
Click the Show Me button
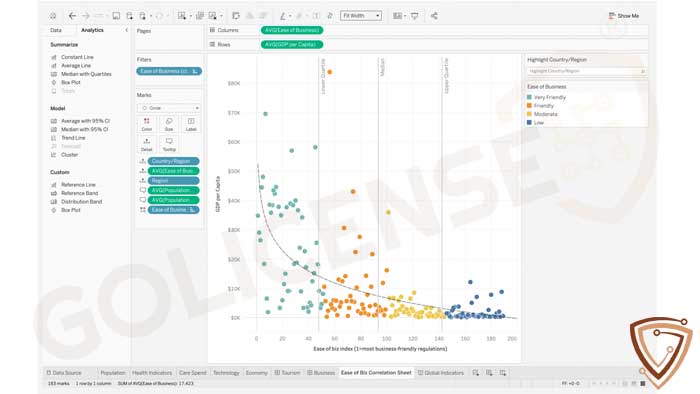[x=624, y=16]
